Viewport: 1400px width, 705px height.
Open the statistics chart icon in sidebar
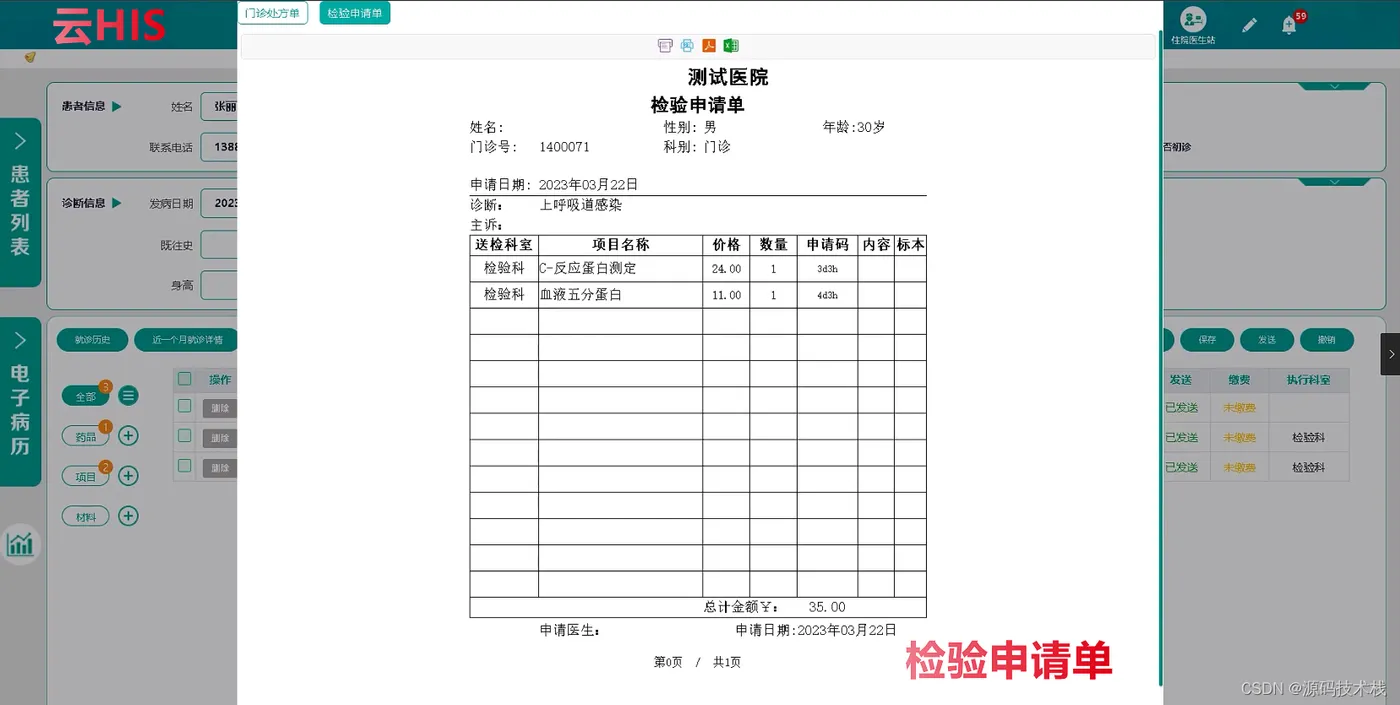click(x=20, y=544)
